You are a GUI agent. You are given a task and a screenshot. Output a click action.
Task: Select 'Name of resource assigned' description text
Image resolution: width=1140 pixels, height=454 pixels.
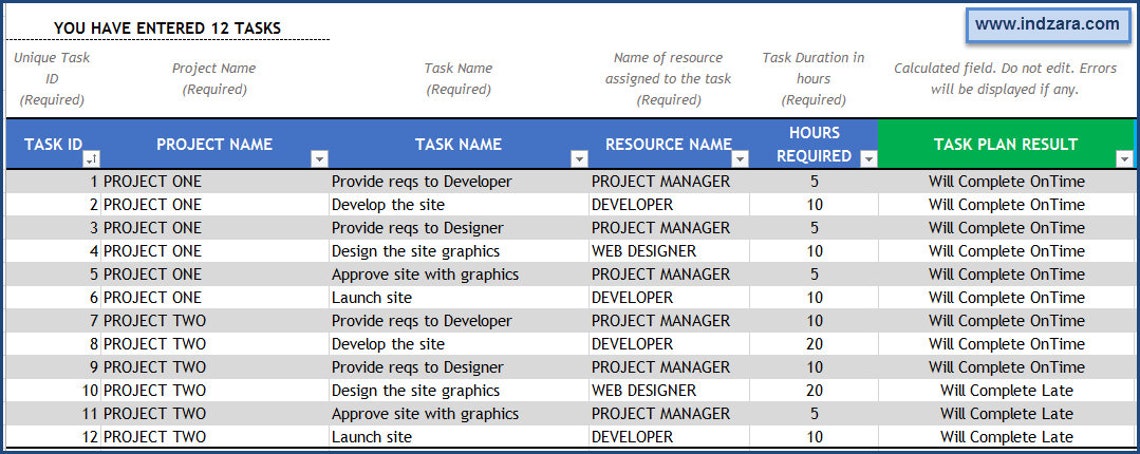(668, 79)
